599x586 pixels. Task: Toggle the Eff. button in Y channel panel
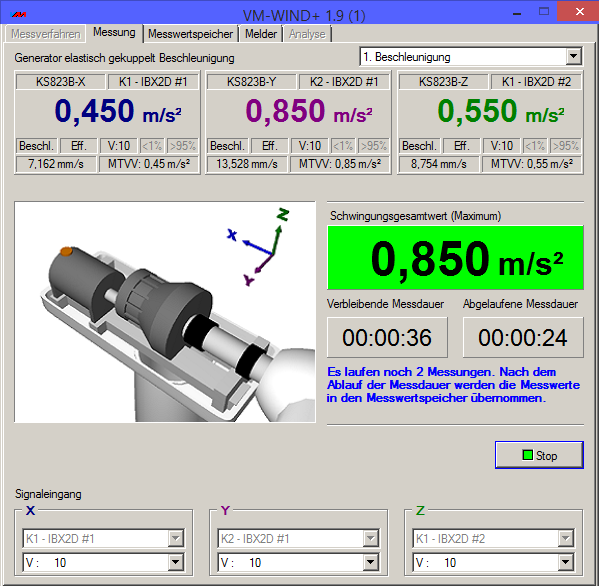pos(270,146)
